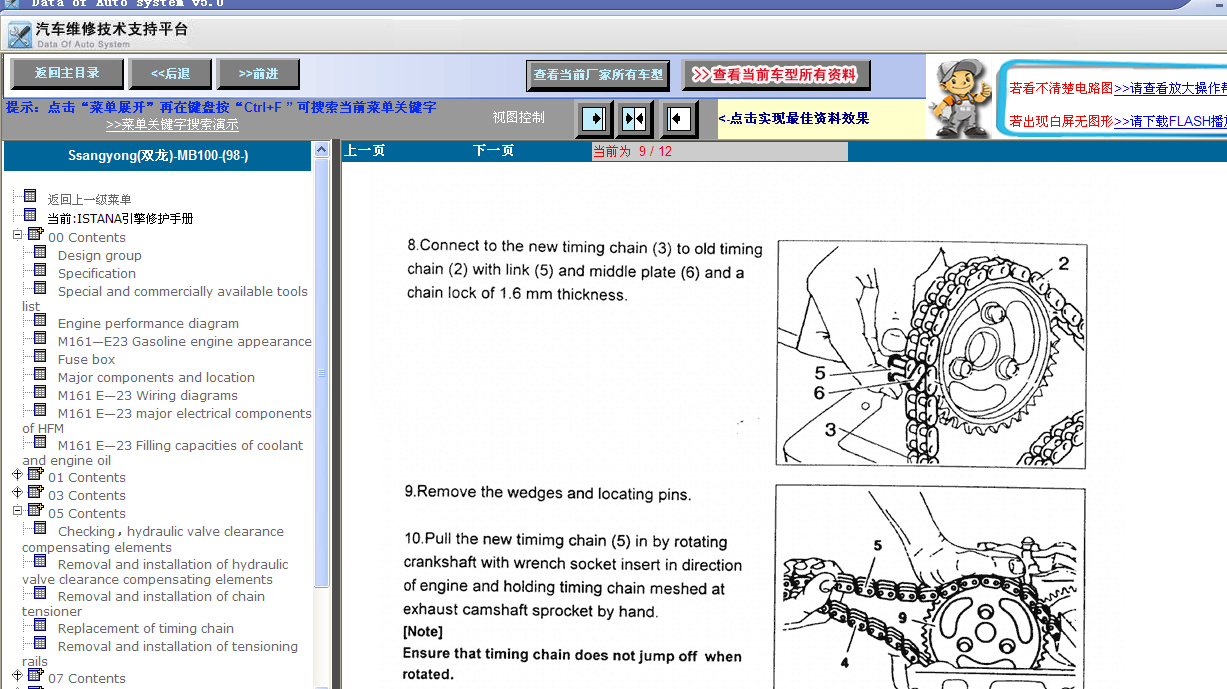Viewport: 1227px width, 689px height.
Task: Click 00 Contents folder label
Action: pos(87,237)
